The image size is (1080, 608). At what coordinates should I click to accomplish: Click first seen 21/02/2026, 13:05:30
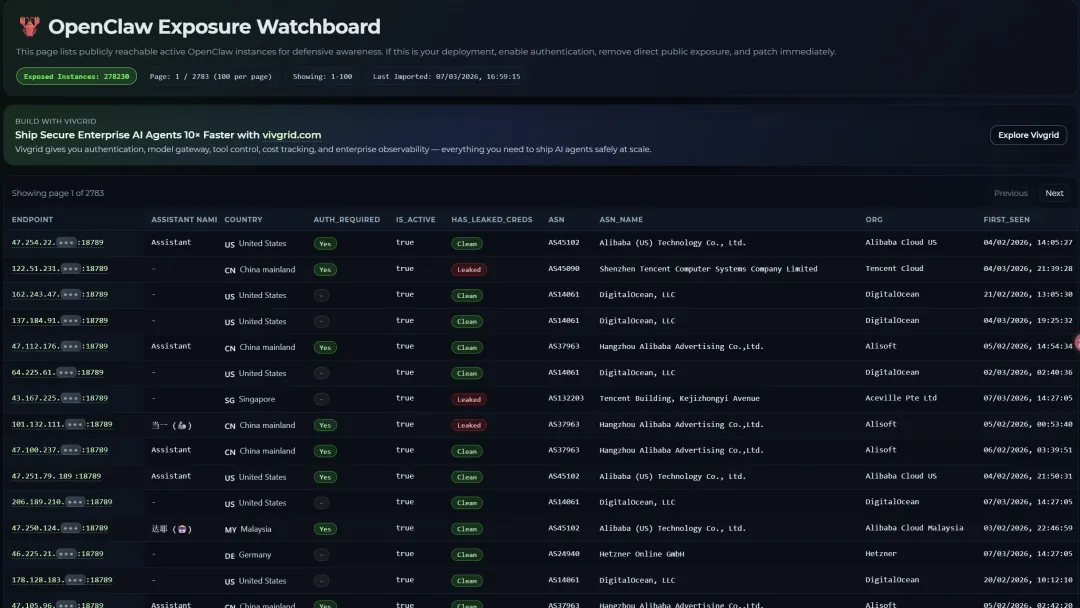[1028, 294]
